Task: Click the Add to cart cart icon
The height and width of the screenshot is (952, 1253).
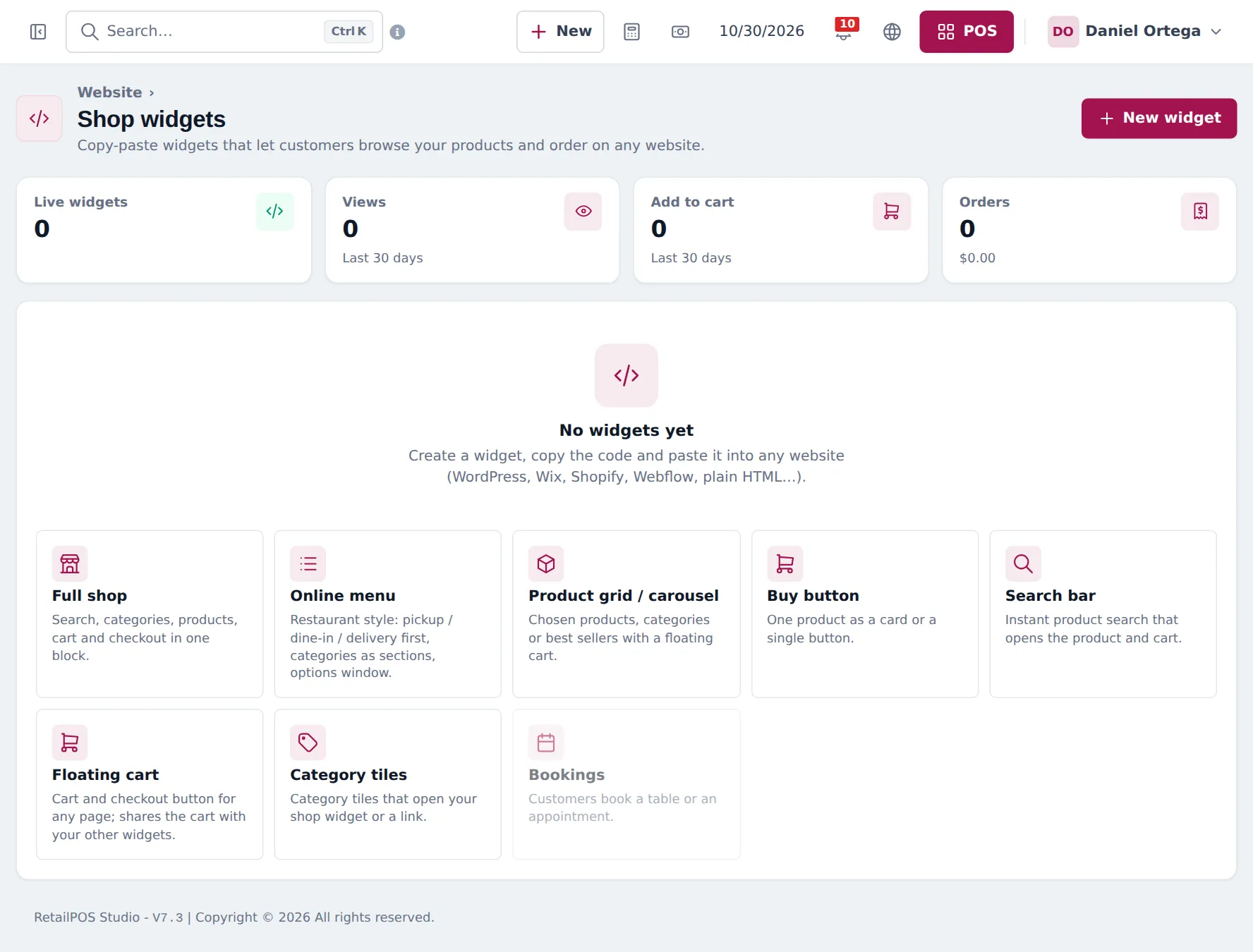Action: point(891,211)
